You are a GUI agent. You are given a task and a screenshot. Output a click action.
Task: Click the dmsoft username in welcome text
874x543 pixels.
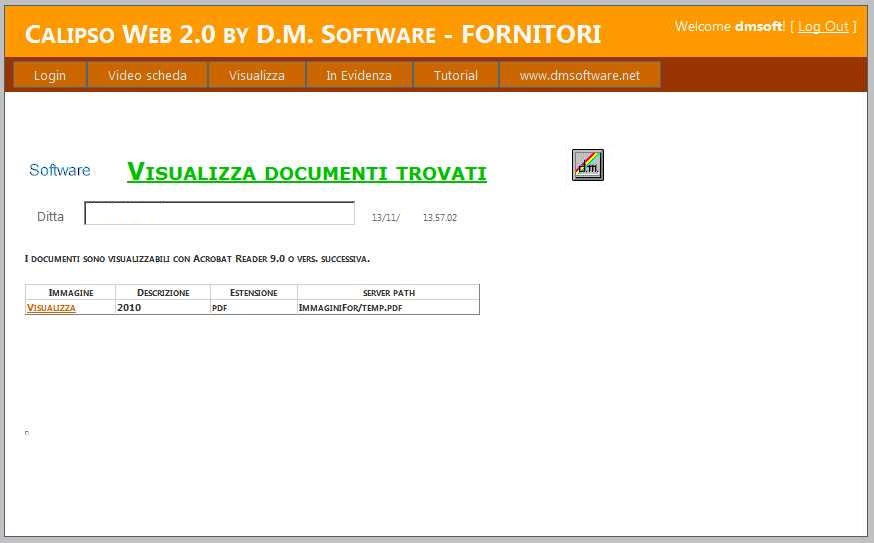click(x=759, y=26)
